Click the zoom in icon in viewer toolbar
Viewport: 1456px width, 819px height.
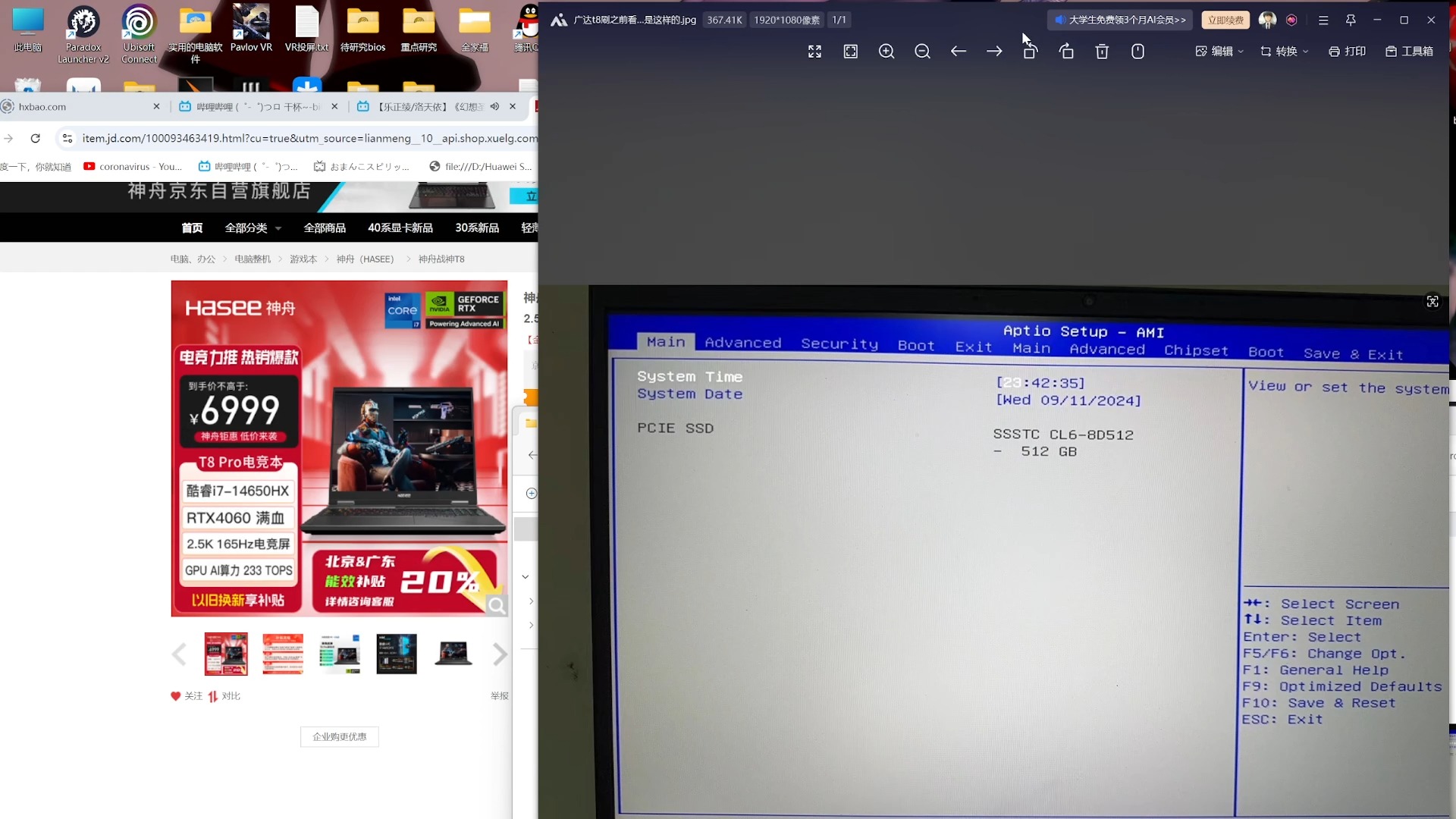[887, 51]
